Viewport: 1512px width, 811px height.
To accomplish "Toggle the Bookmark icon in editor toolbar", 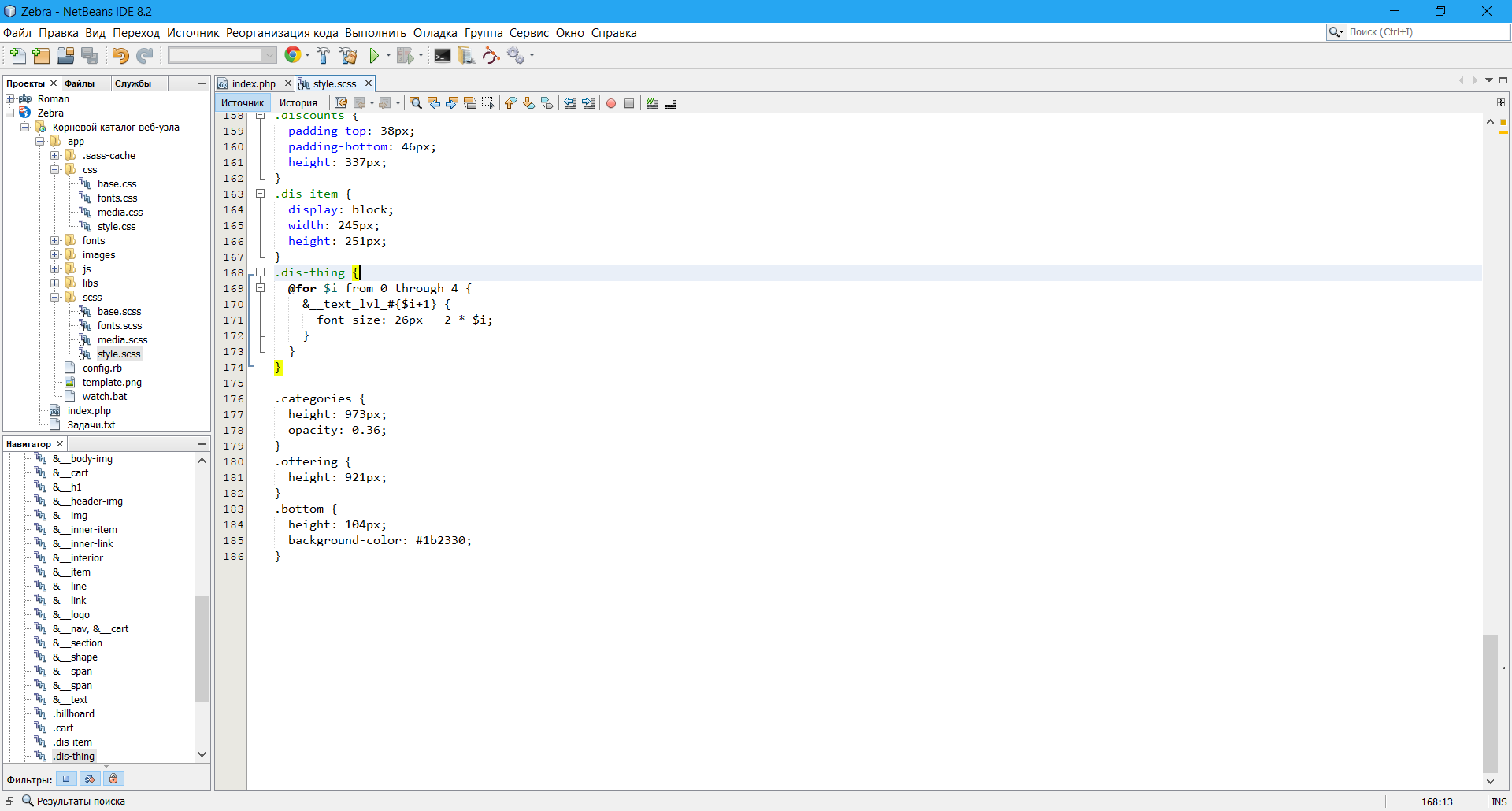I will tap(547, 103).
